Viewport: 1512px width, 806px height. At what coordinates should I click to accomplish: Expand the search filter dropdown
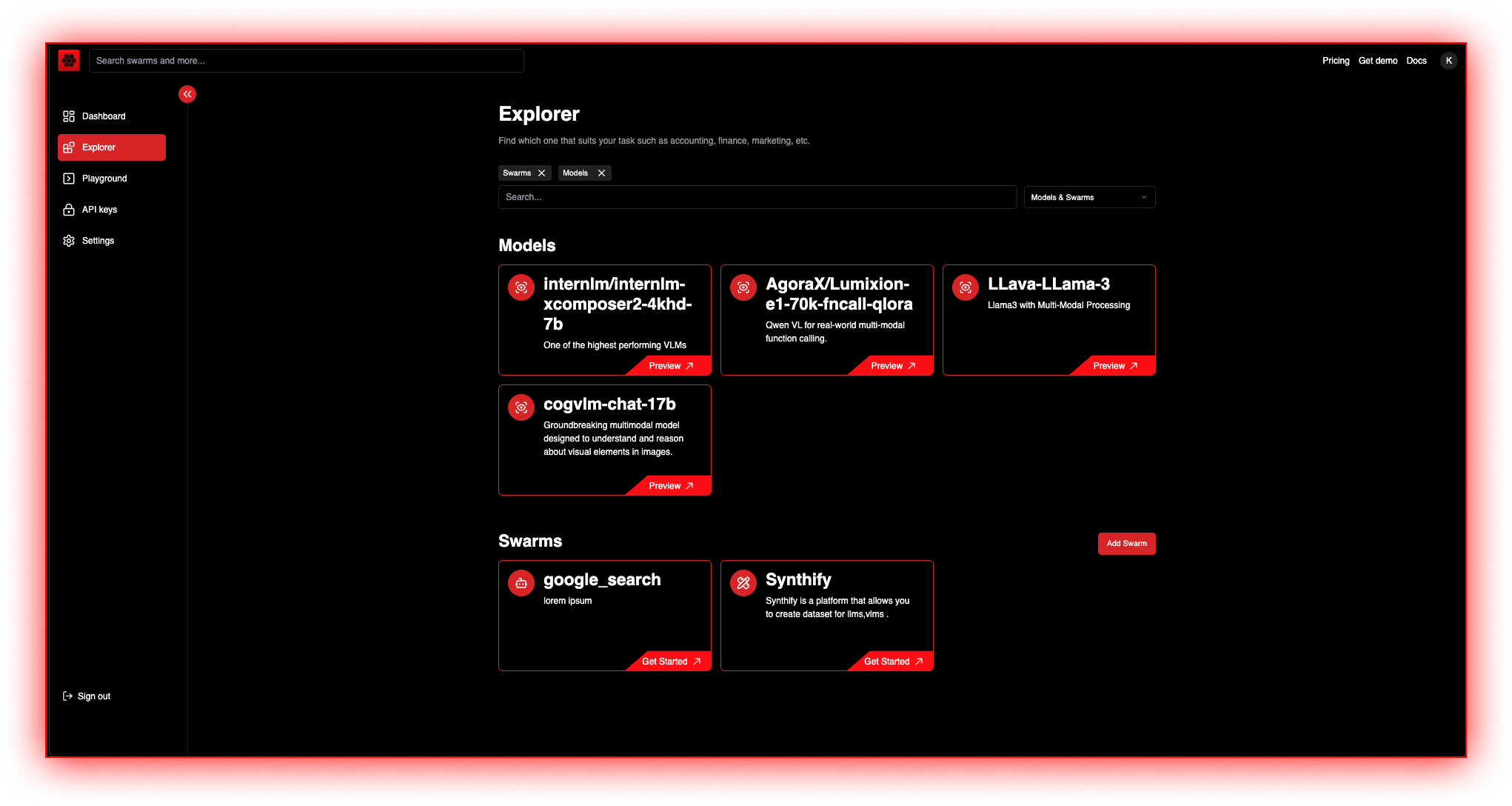coord(1088,197)
